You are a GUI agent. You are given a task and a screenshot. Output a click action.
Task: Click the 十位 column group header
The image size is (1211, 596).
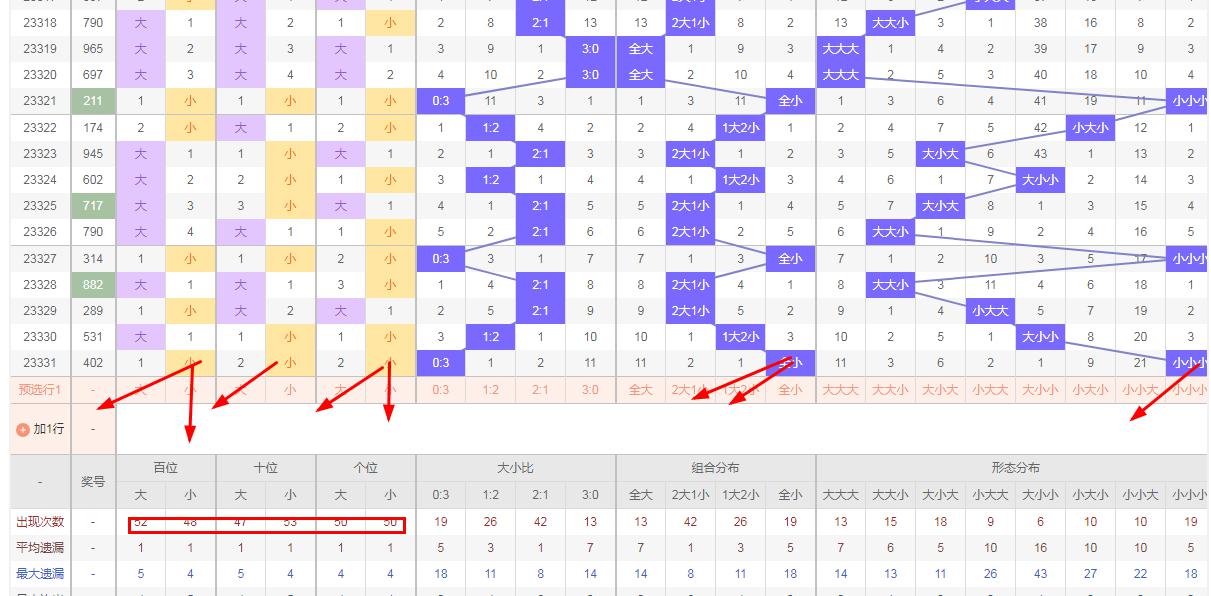pos(266,468)
